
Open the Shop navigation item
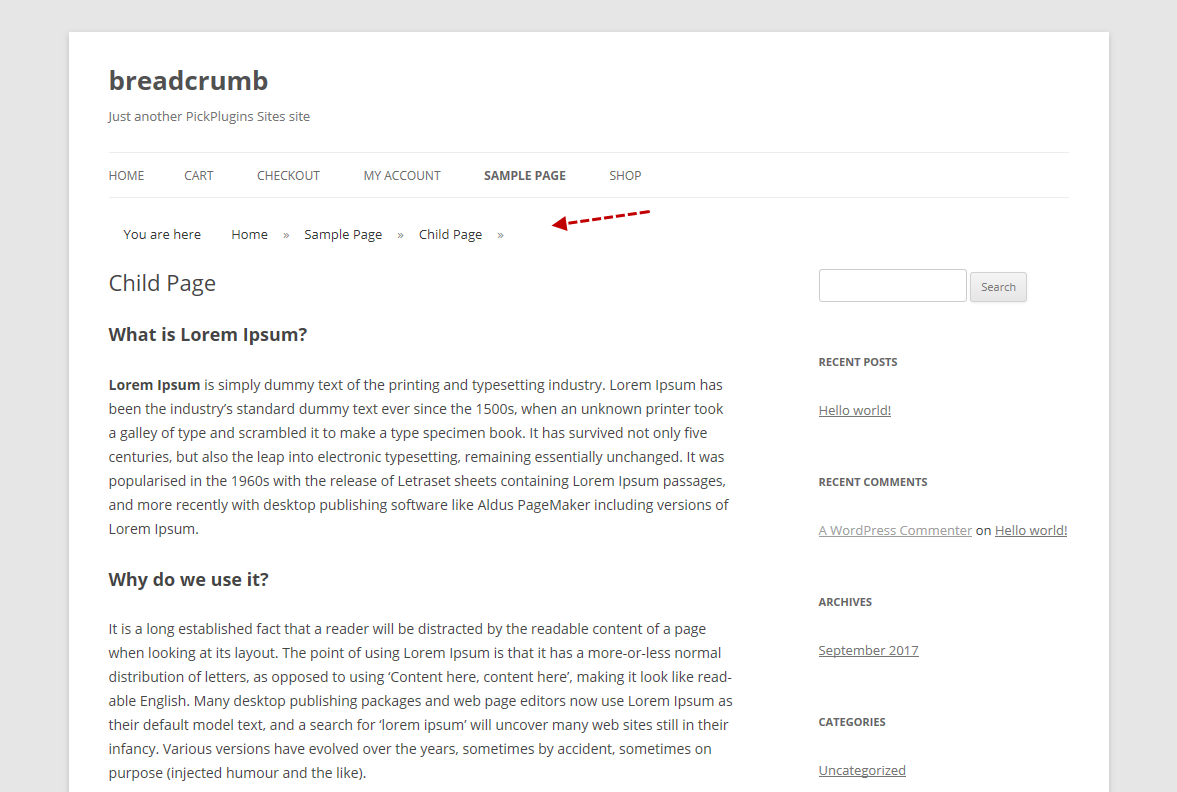[x=625, y=175]
